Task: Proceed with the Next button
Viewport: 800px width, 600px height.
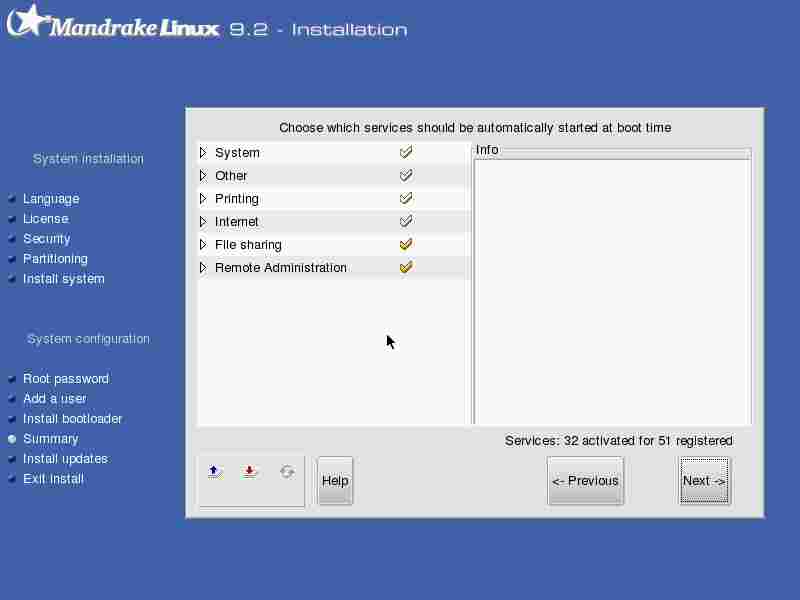Action: 705,481
